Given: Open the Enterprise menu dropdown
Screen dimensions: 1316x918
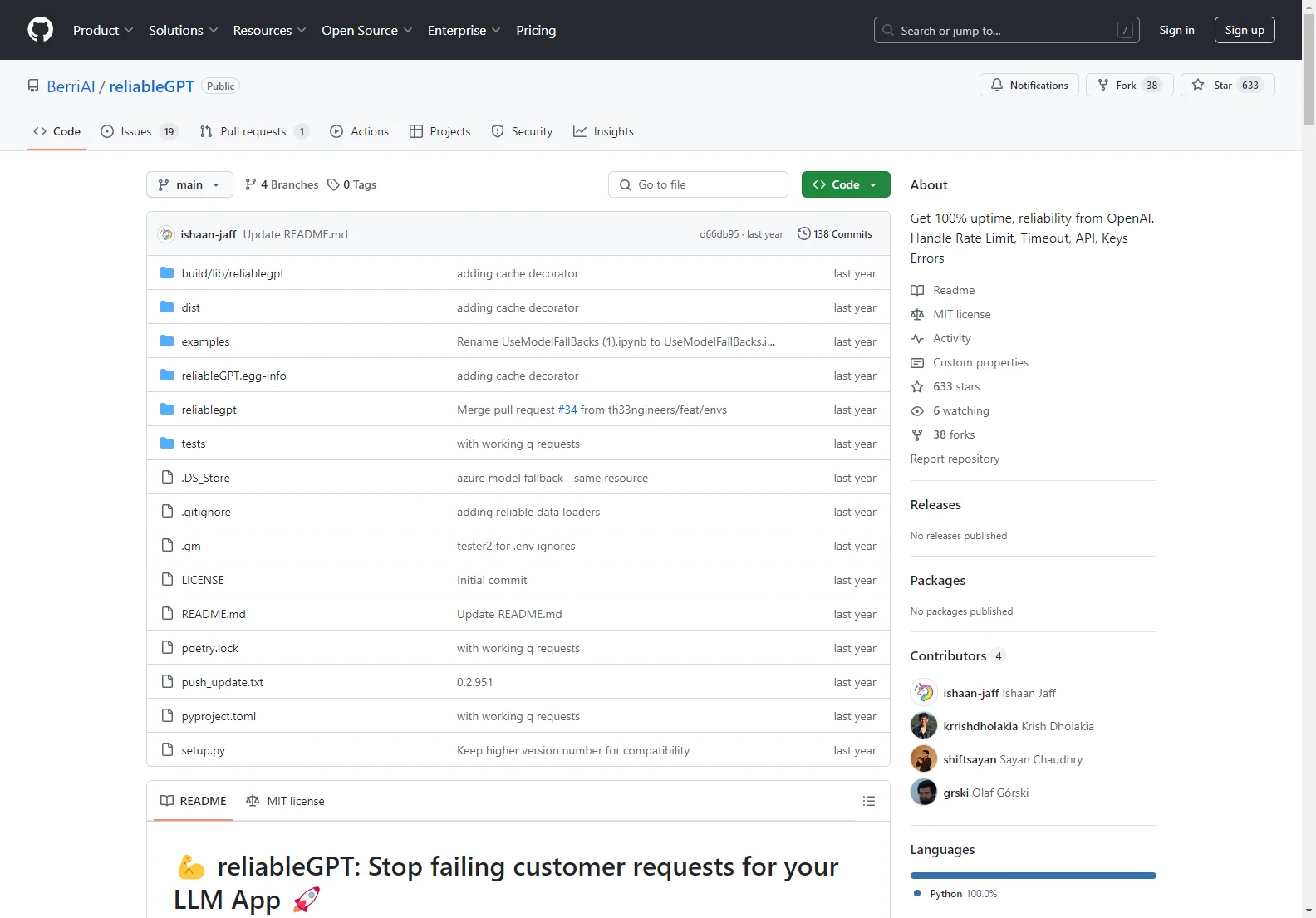Looking at the screenshot, I should point(464,30).
